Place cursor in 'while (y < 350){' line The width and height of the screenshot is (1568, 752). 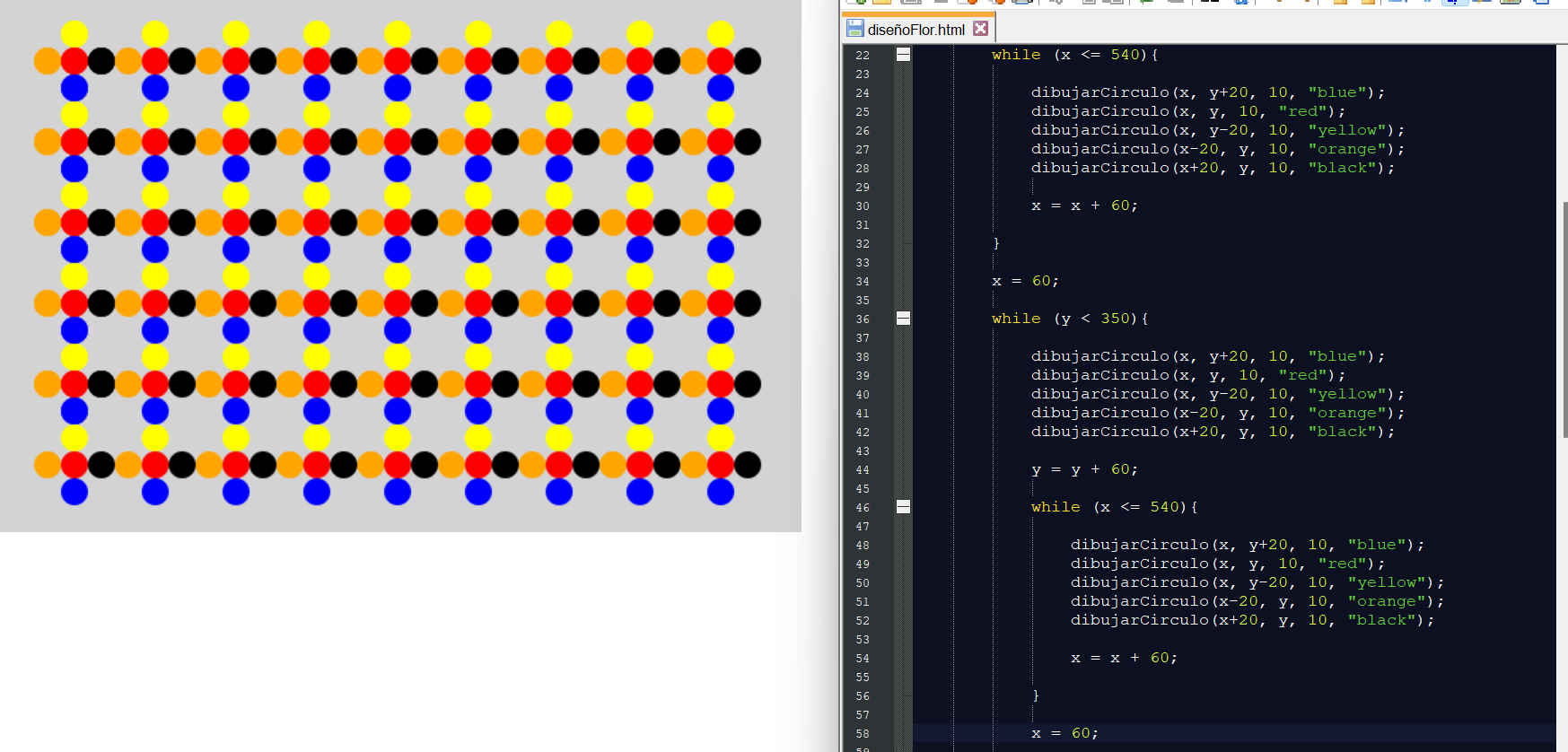[1070, 319]
